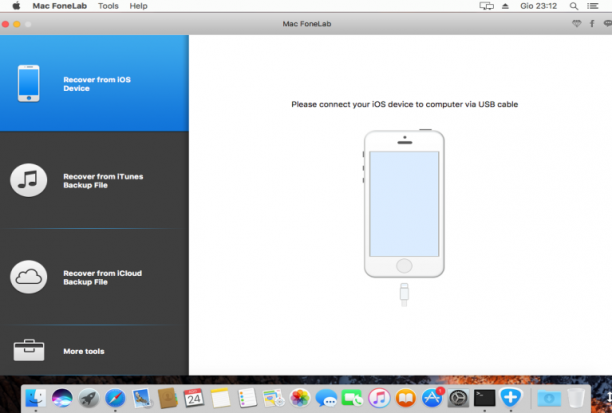
Task: Open the Mac FoneLab menu
Action: pos(59,6)
